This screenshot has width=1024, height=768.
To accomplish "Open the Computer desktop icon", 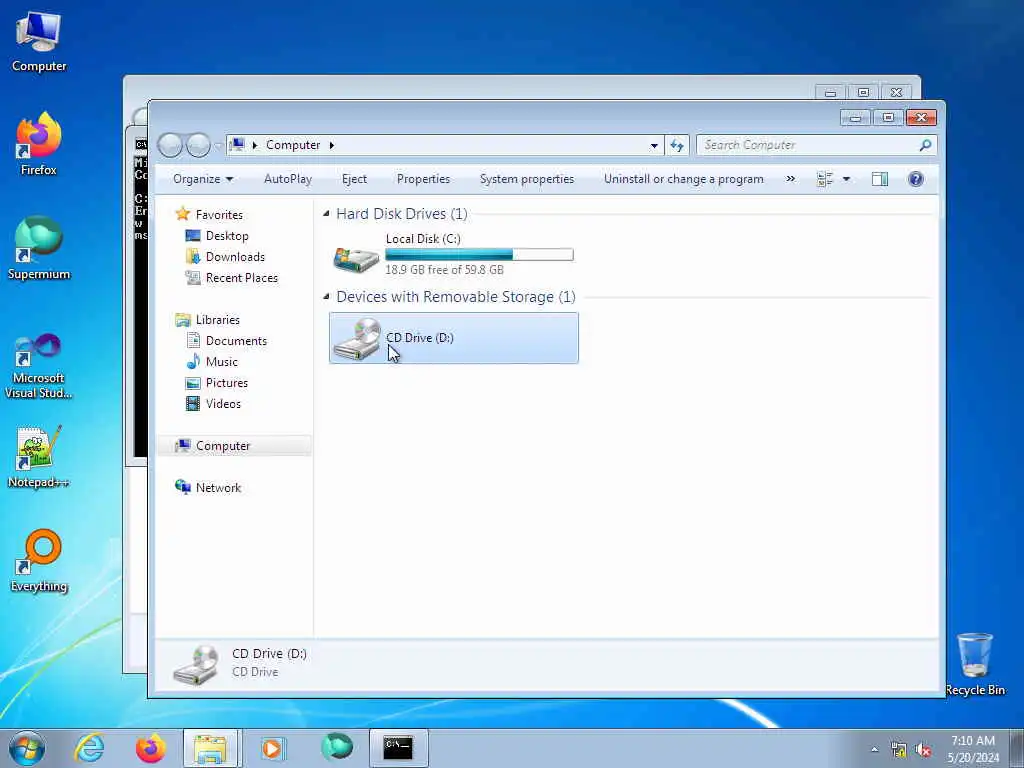I will (x=39, y=42).
